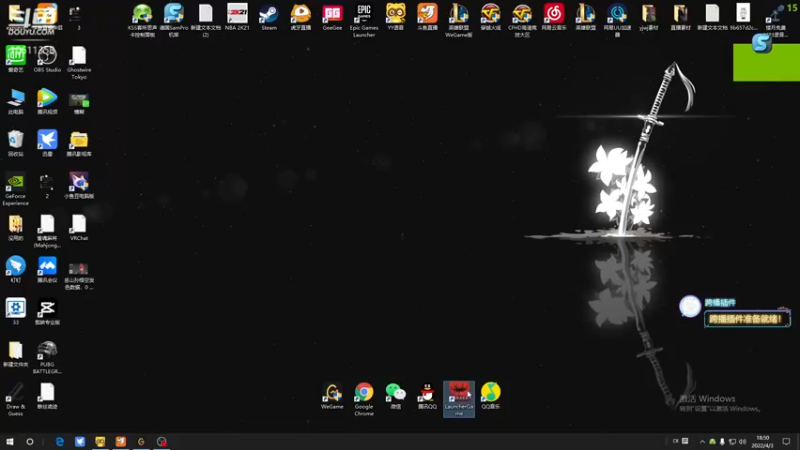Open Draw & Guess shortcut

click(15, 399)
